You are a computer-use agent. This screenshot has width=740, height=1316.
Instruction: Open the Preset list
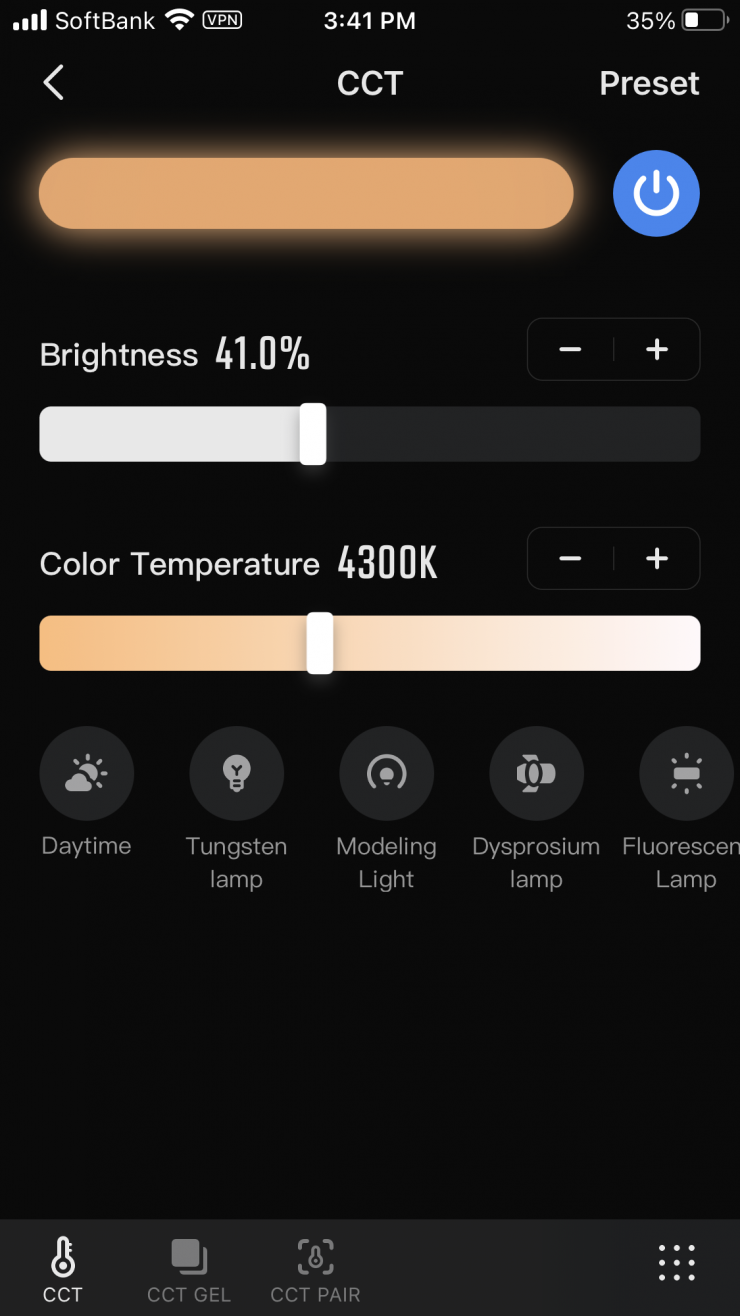pos(649,83)
